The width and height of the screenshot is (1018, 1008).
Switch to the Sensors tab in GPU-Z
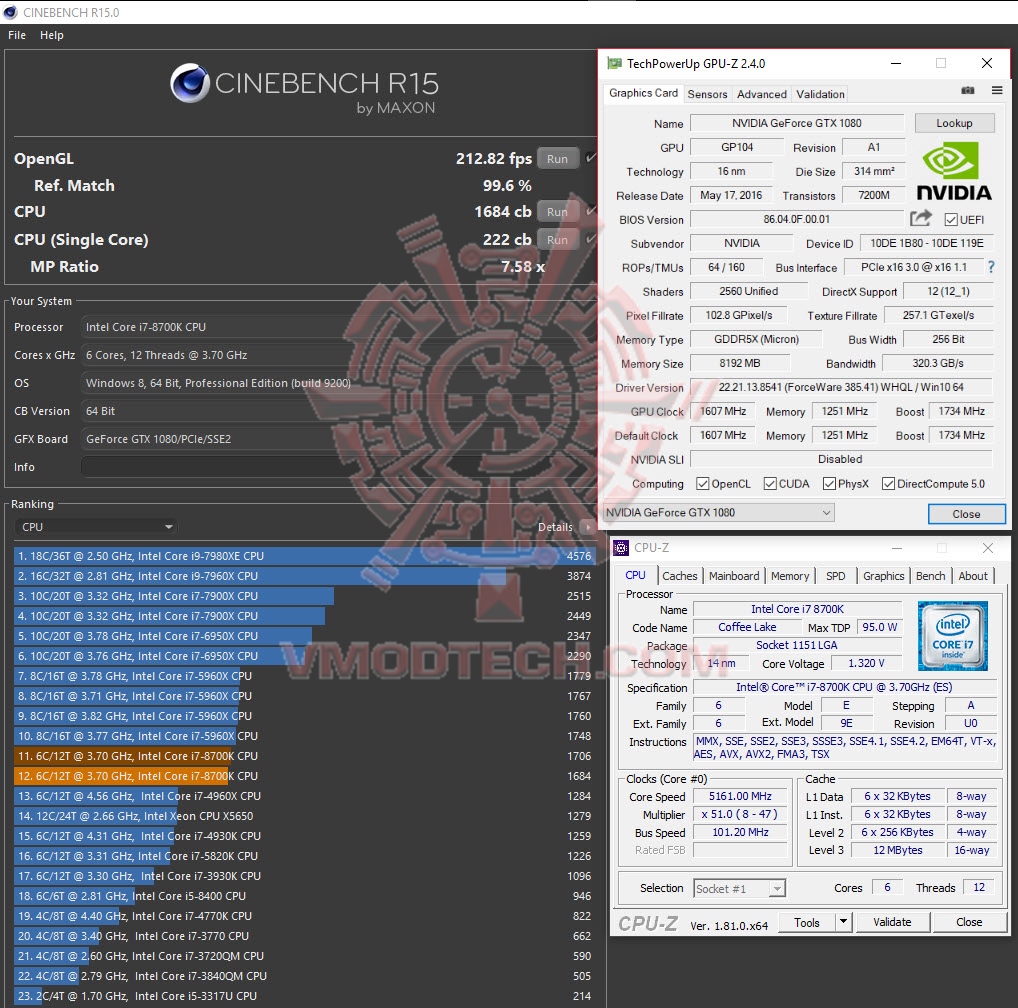[707, 94]
